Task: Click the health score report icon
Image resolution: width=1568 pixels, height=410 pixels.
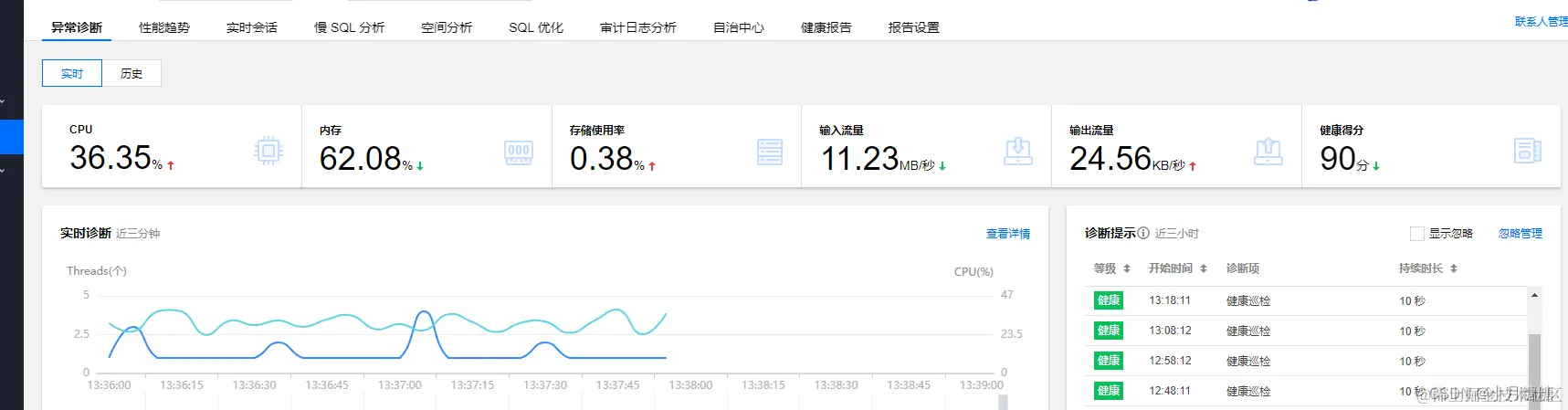Action: tap(1528, 151)
